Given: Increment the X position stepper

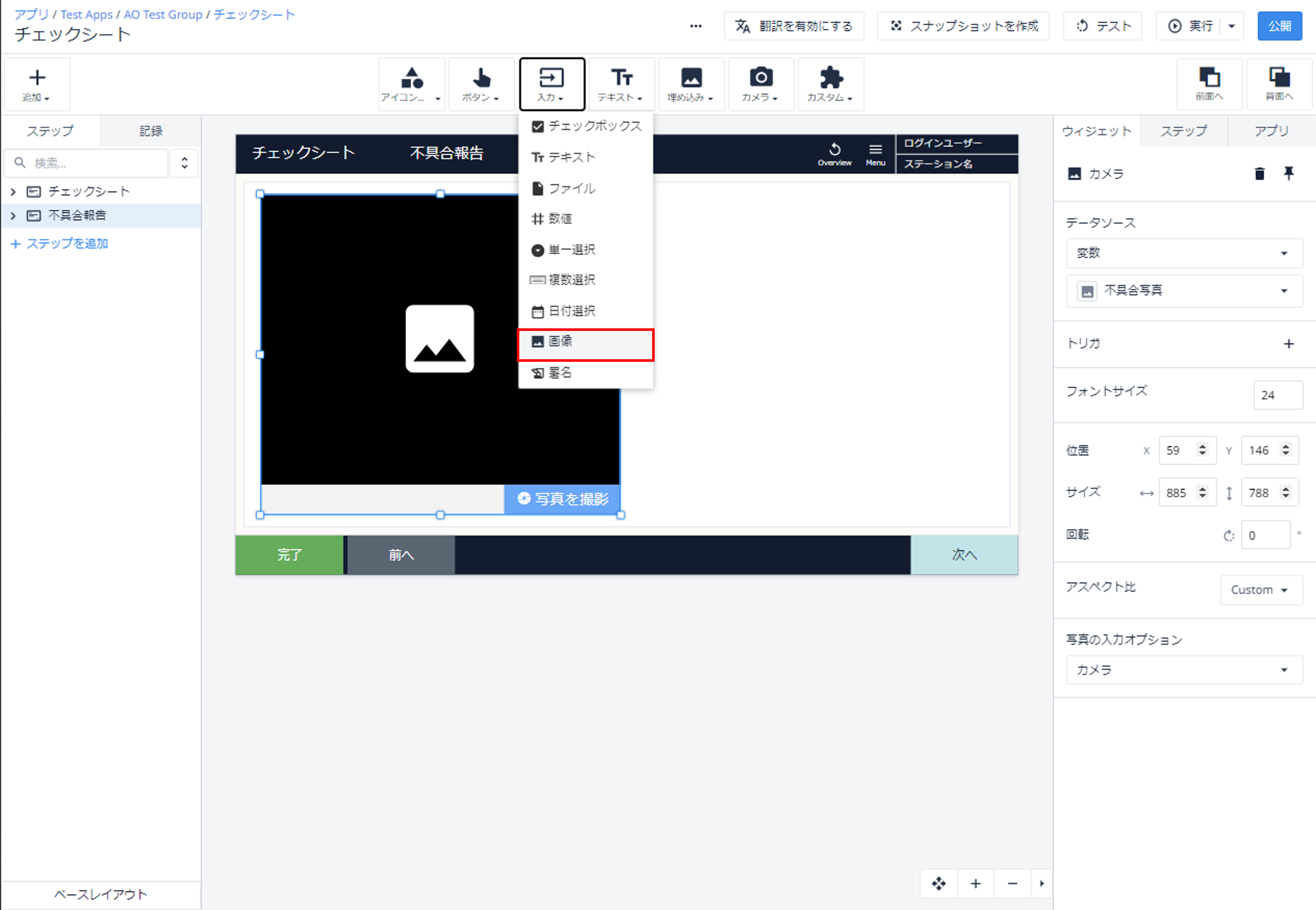Looking at the screenshot, I should (x=1202, y=446).
